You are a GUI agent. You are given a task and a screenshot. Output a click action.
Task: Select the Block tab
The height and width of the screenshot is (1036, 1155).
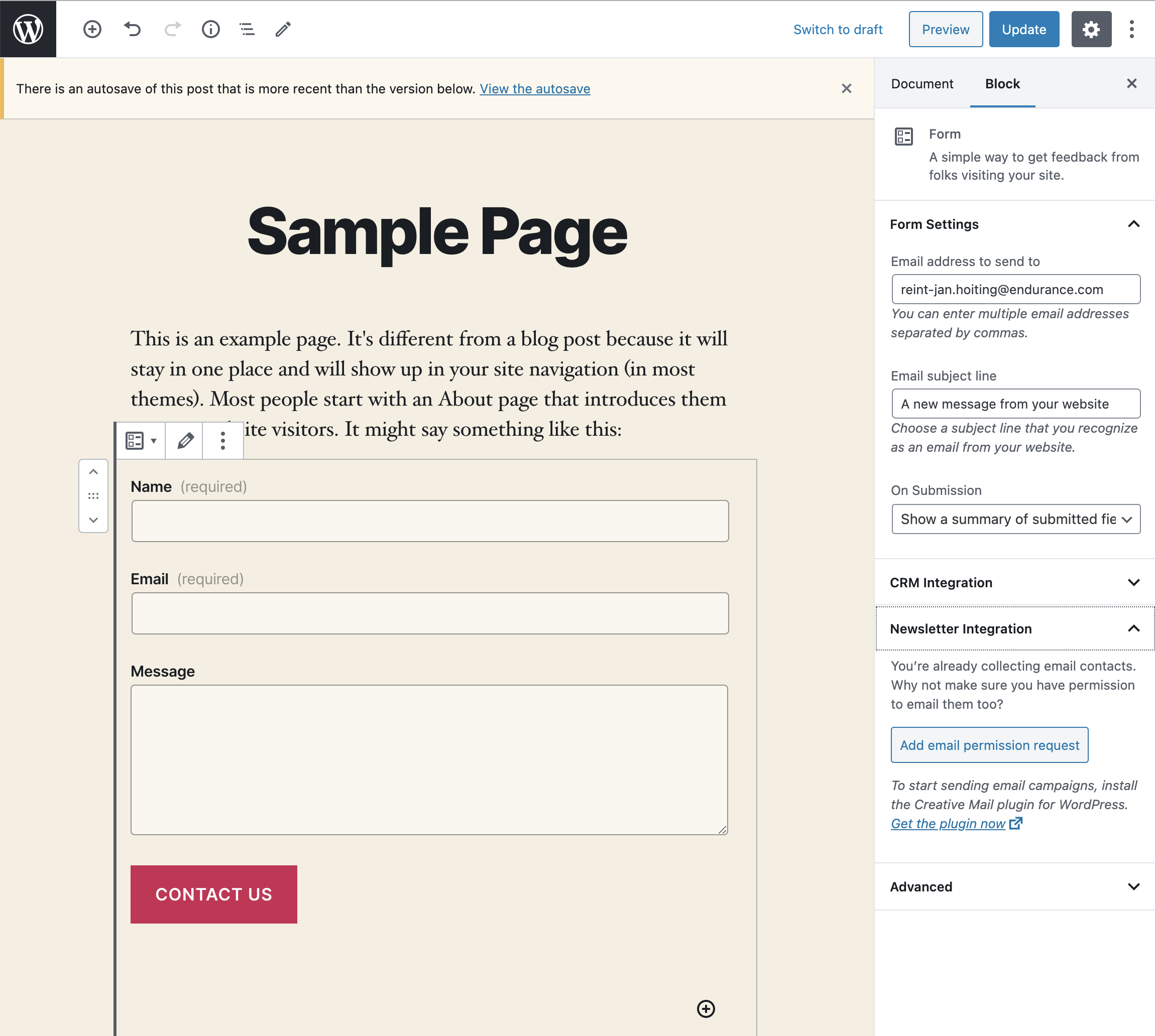1002,84
